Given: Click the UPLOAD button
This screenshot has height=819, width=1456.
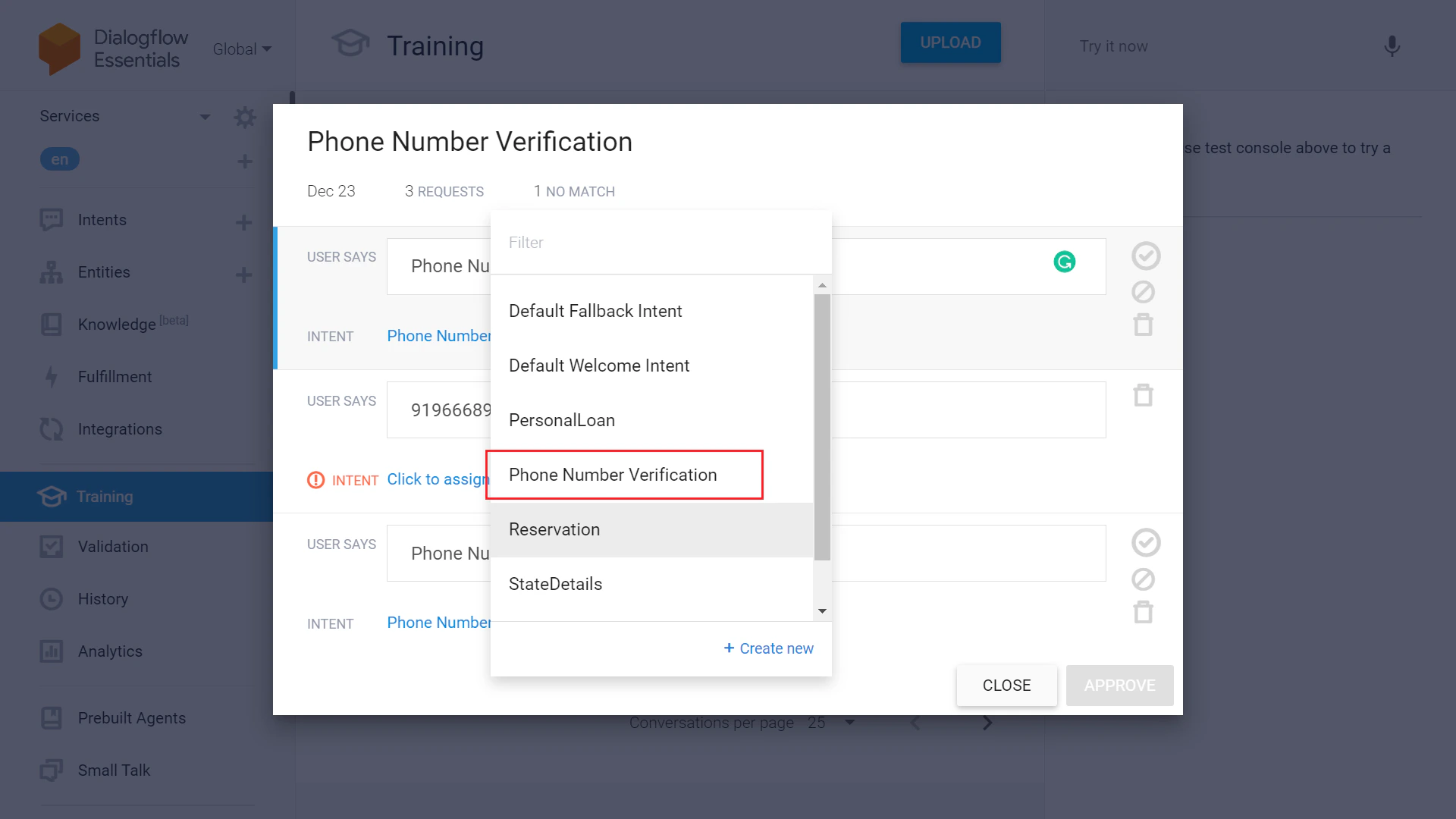Looking at the screenshot, I should (x=950, y=42).
